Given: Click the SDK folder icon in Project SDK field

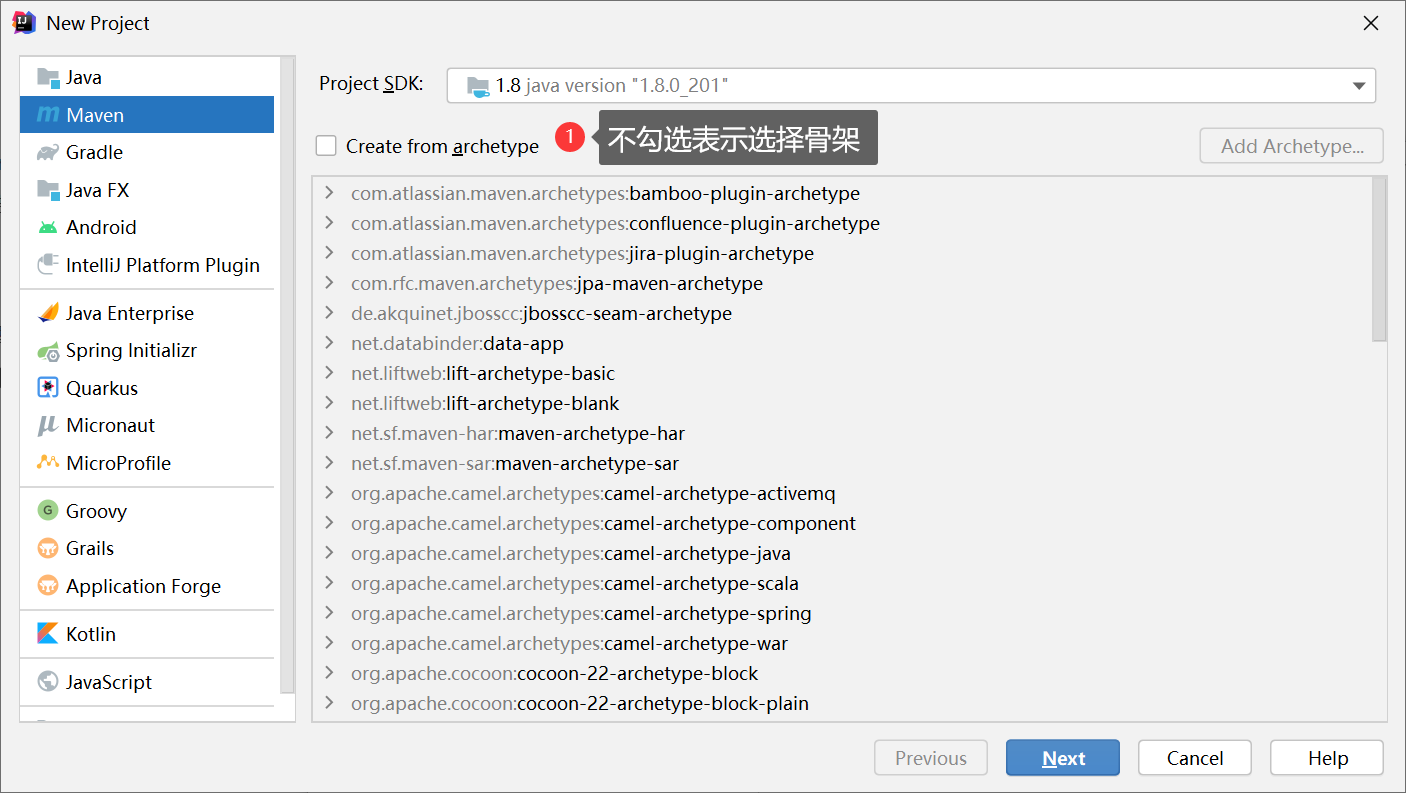Looking at the screenshot, I should click(478, 86).
